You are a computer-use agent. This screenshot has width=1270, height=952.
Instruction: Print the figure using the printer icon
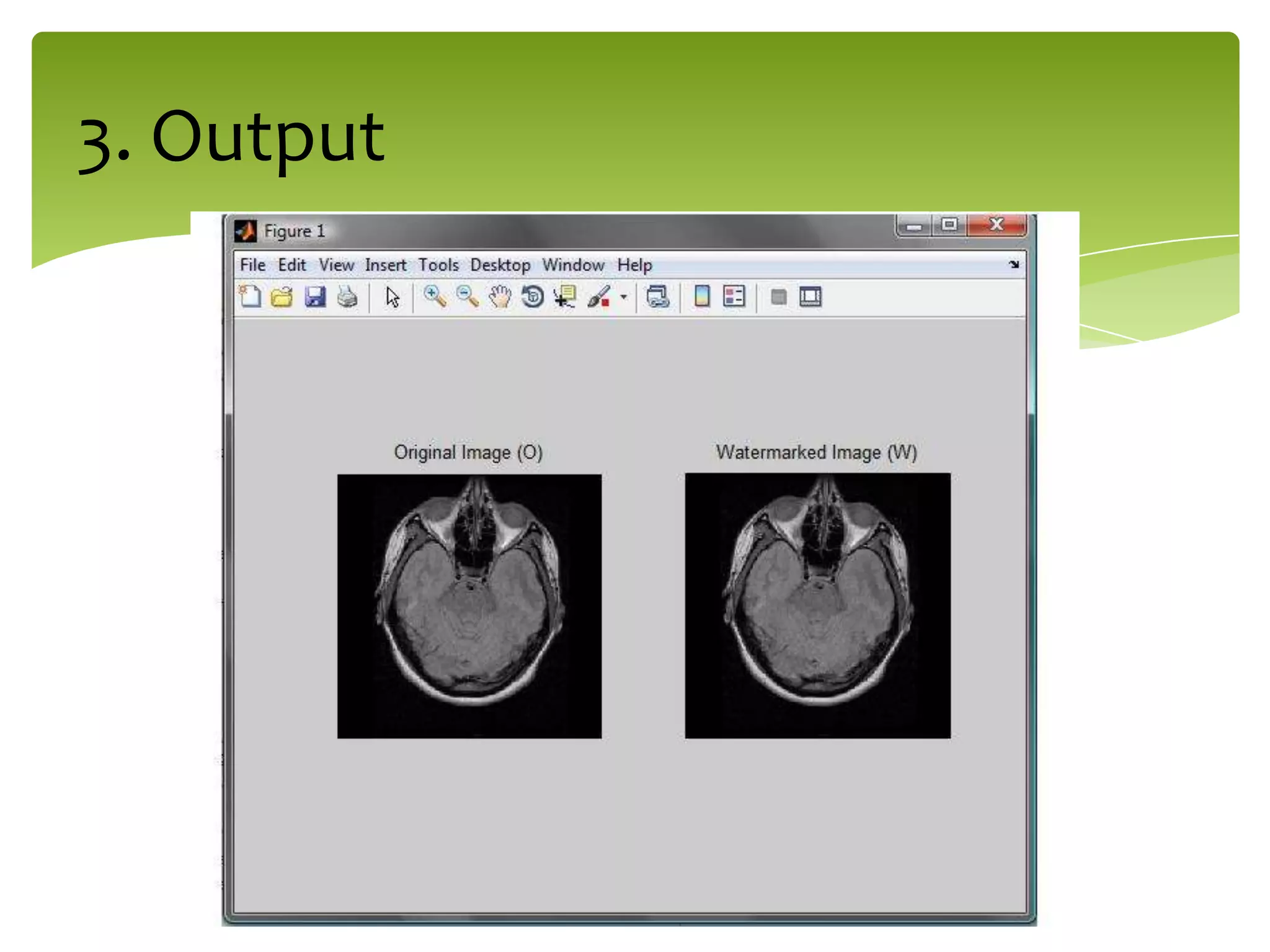pyautogui.click(x=347, y=297)
